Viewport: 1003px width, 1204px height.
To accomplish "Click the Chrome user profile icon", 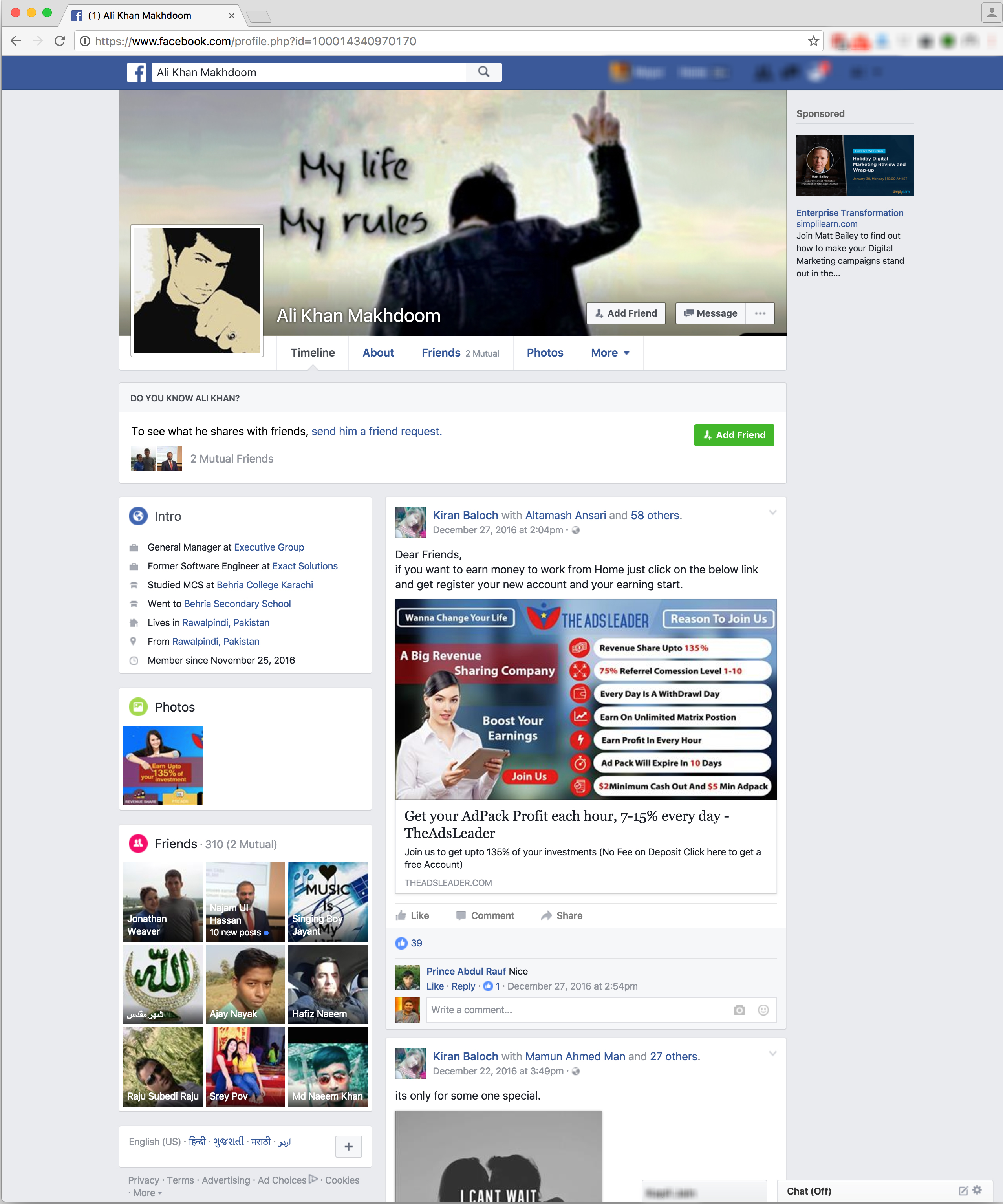I will (x=992, y=13).
